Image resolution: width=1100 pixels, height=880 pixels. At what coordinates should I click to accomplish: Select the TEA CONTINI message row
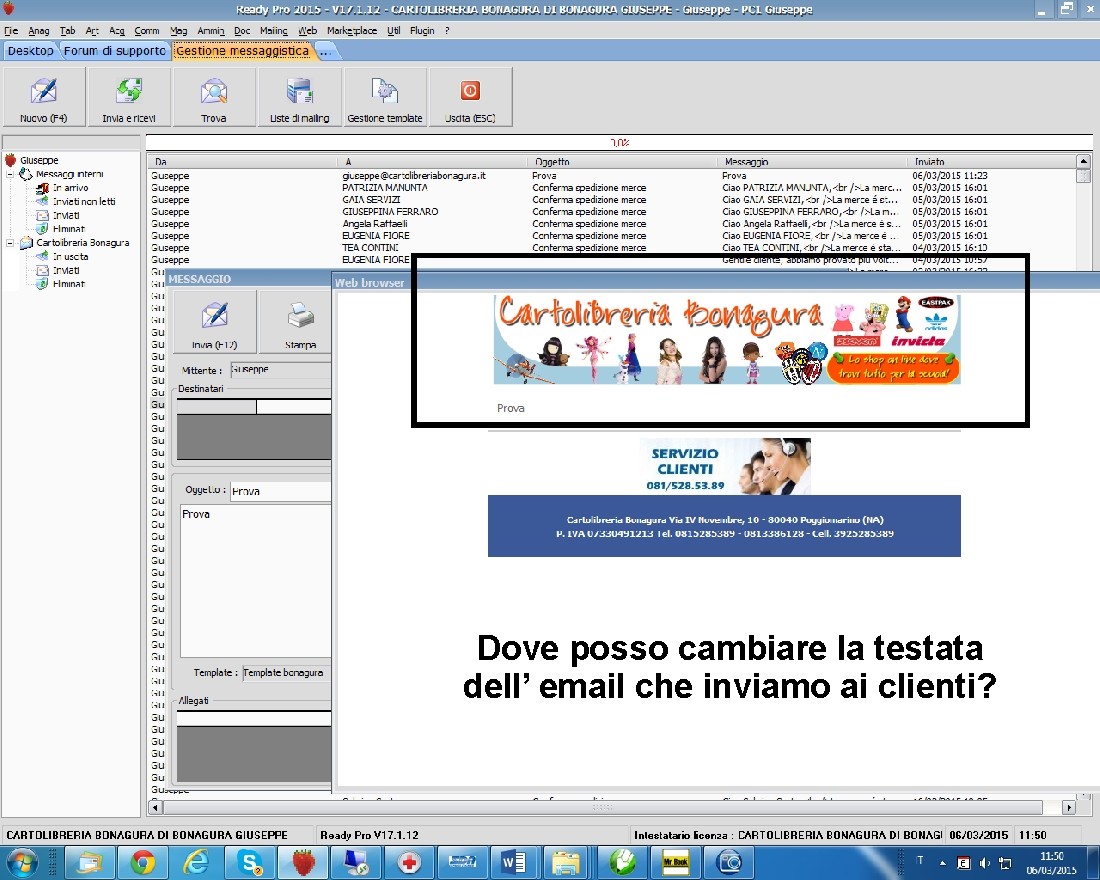pos(610,248)
